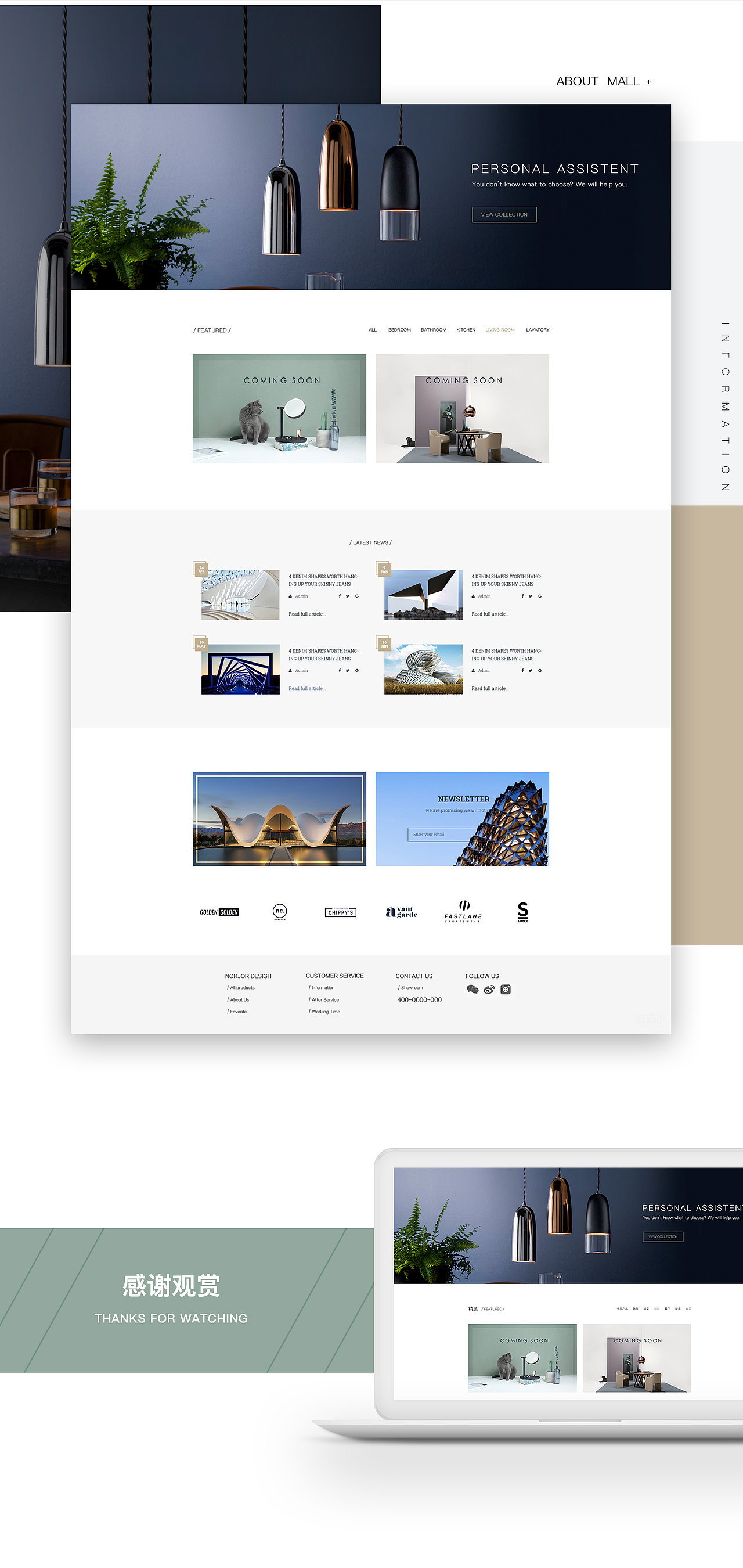Expand the plus sign beside MALL
The width and height of the screenshot is (743, 1568).
click(648, 81)
